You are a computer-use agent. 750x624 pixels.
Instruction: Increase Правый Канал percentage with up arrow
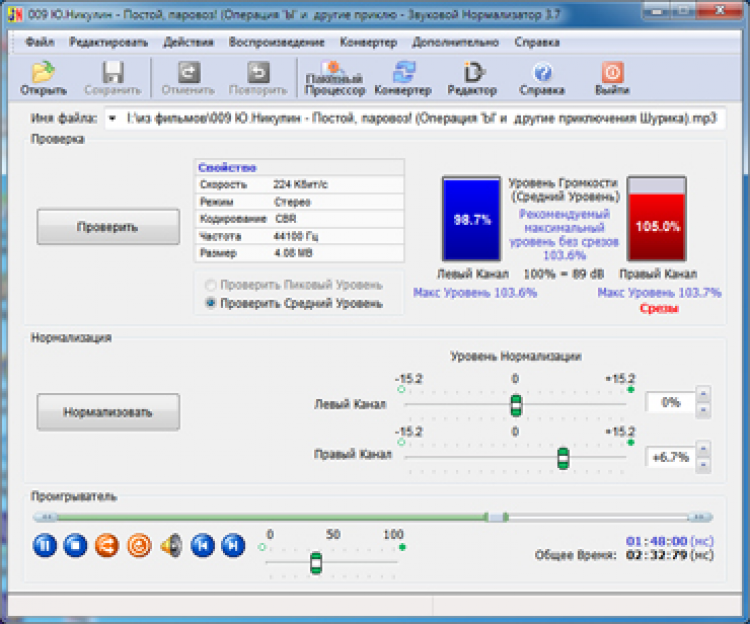click(x=703, y=449)
